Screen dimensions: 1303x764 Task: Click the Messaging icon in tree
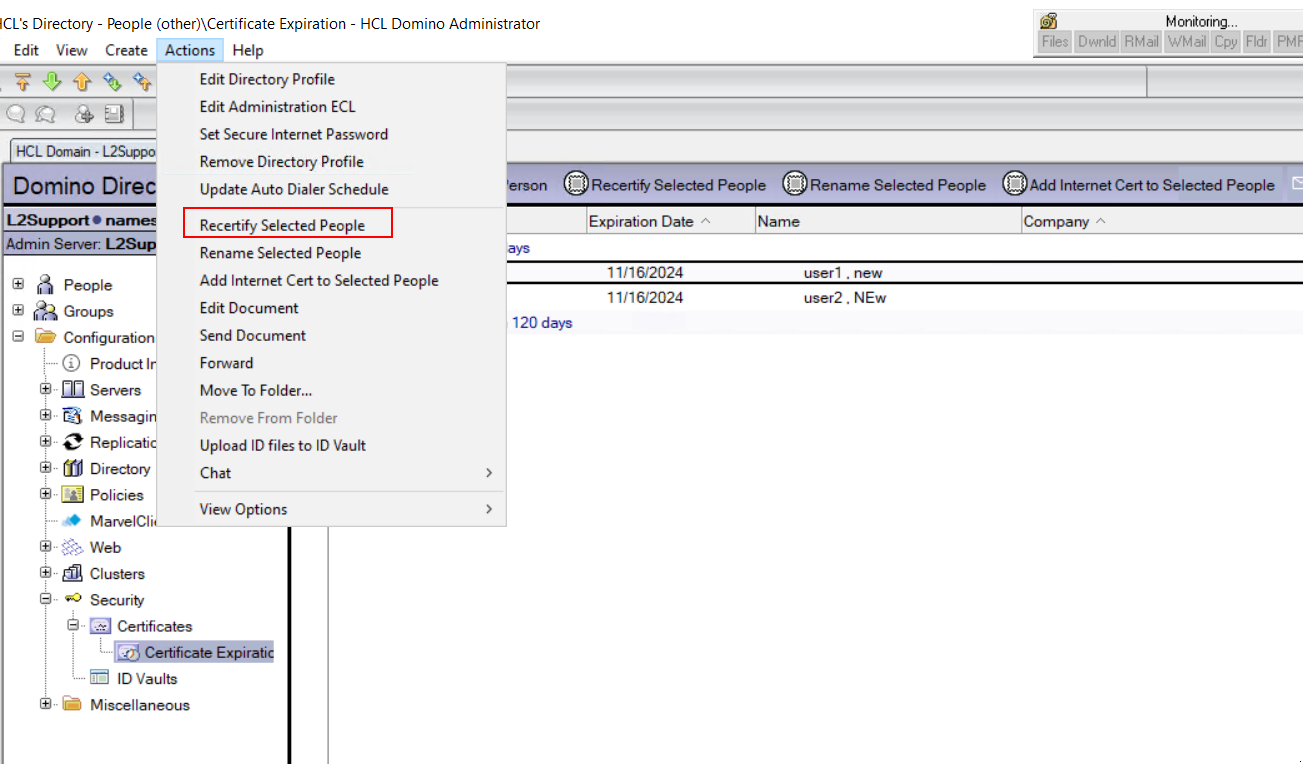coord(73,416)
